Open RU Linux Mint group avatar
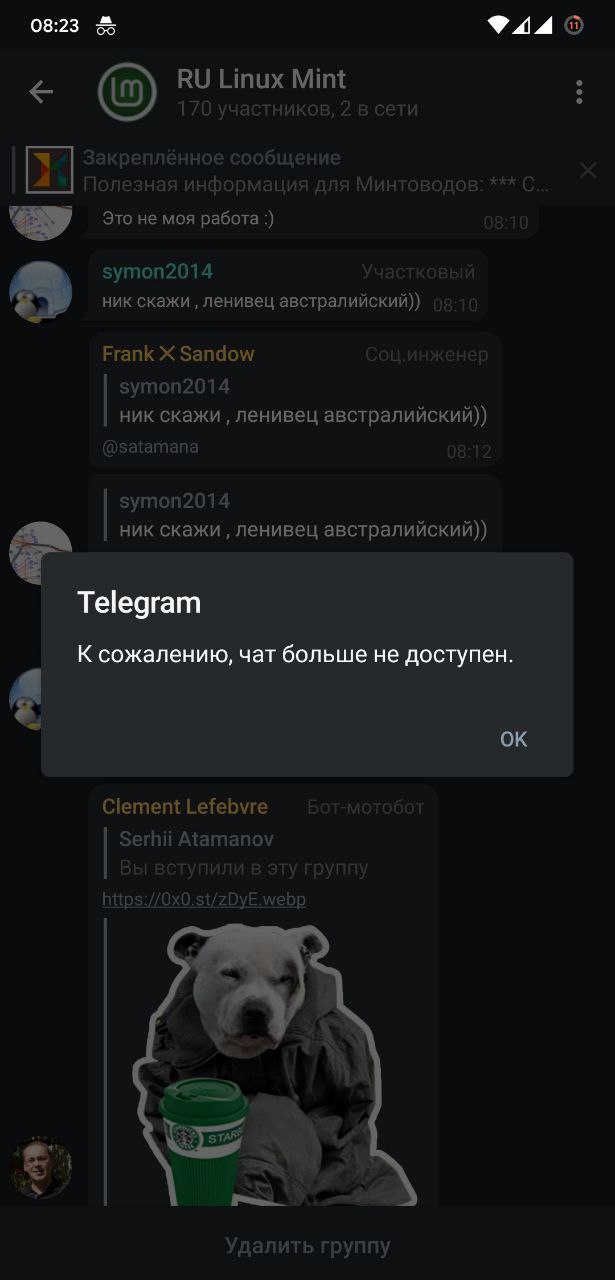 coord(127,92)
